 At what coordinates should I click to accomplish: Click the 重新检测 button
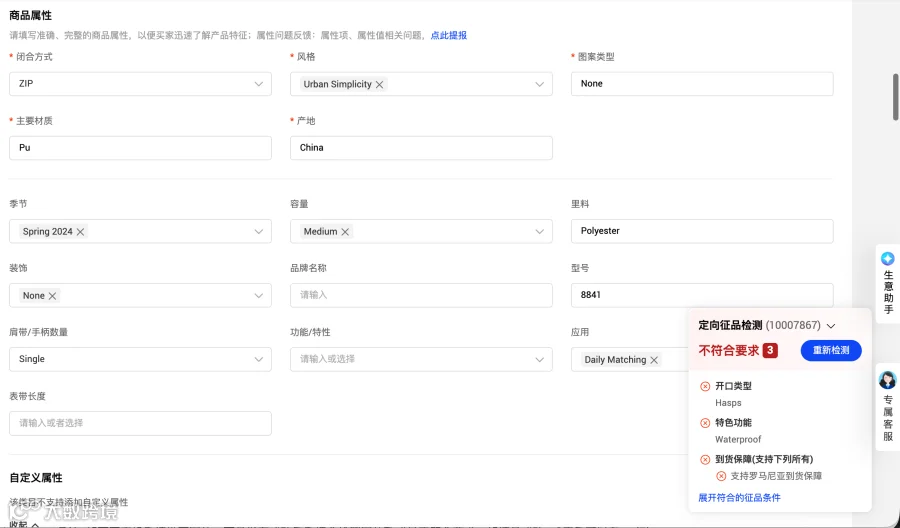click(x=831, y=350)
